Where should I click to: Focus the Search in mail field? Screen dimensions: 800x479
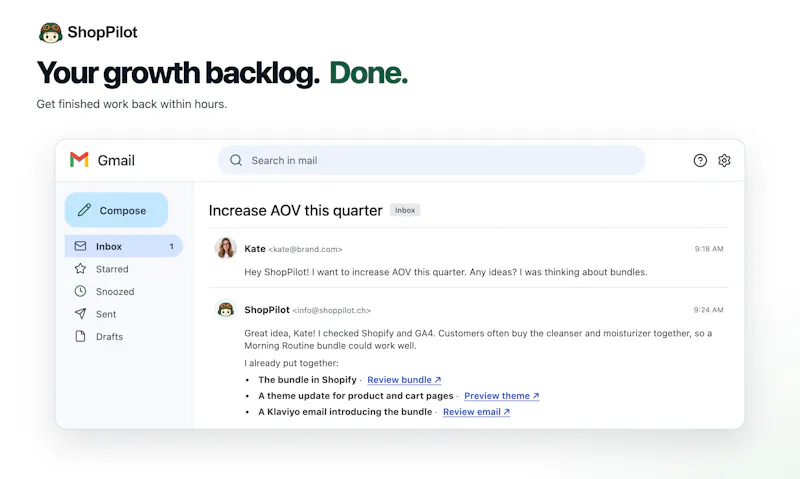click(x=431, y=160)
